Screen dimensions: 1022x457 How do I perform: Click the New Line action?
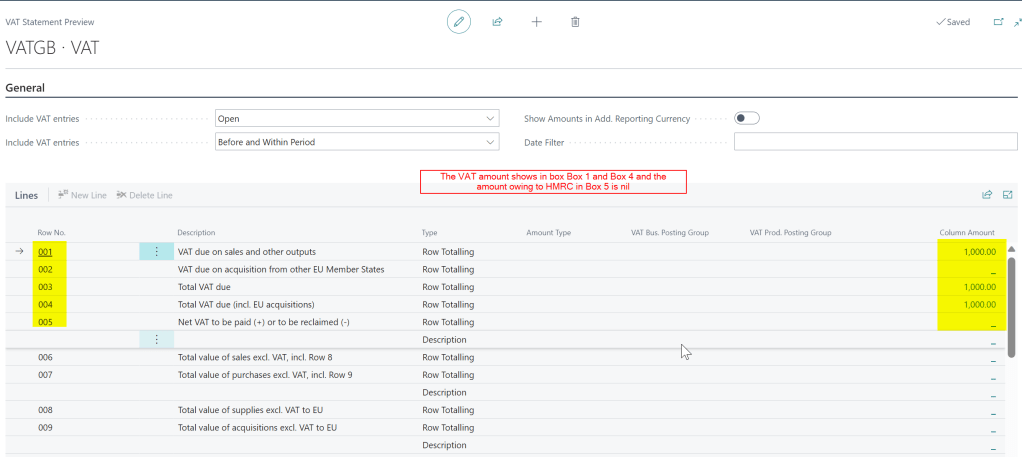[x=82, y=195]
